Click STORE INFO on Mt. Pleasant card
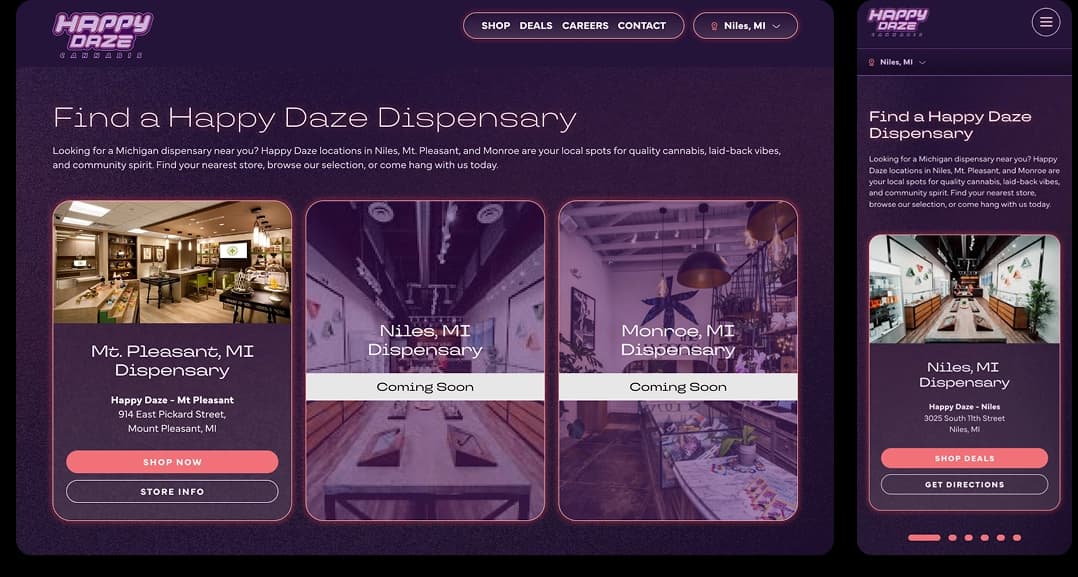The width and height of the screenshot is (1078, 577). click(172, 492)
